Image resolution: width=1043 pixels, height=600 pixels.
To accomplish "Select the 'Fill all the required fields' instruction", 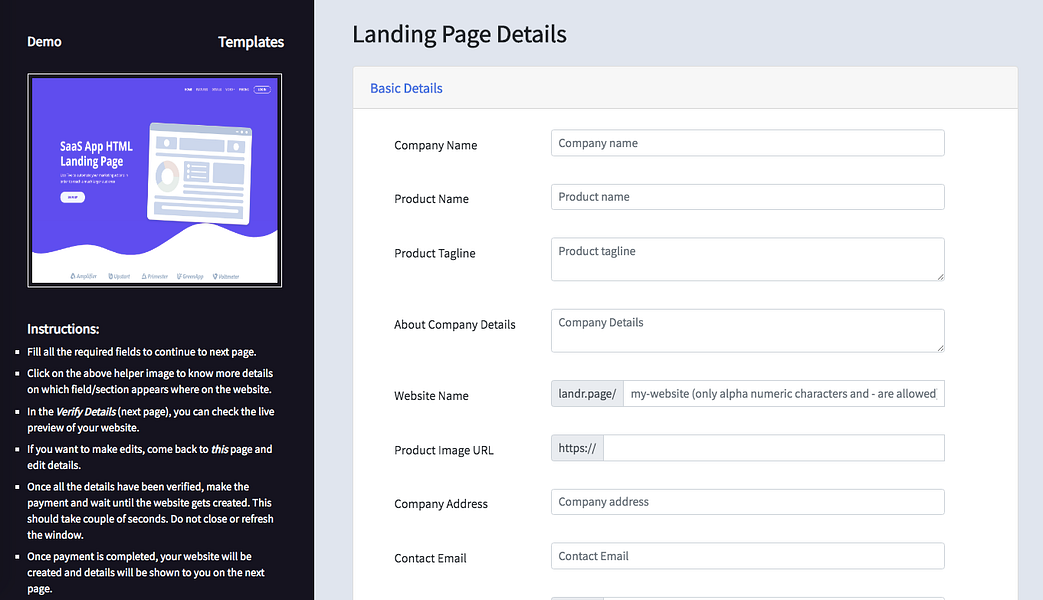I will [142, 352].
